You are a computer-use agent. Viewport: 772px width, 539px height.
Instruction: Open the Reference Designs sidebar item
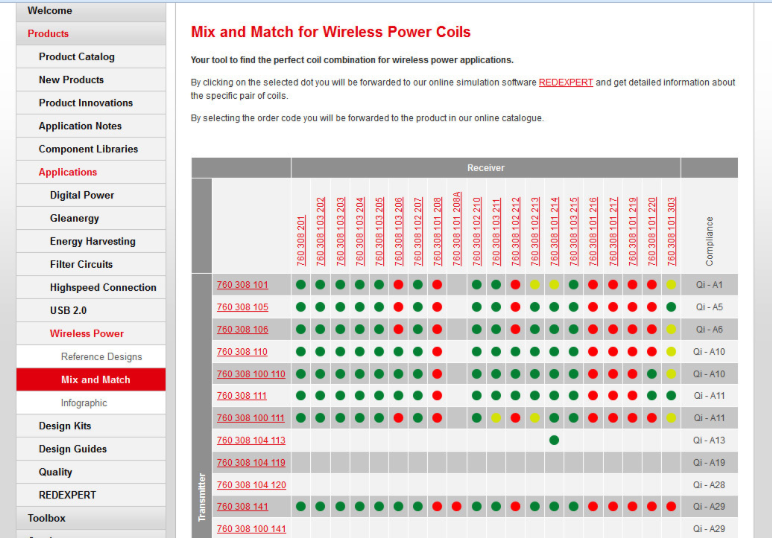(x=101, y=357)
